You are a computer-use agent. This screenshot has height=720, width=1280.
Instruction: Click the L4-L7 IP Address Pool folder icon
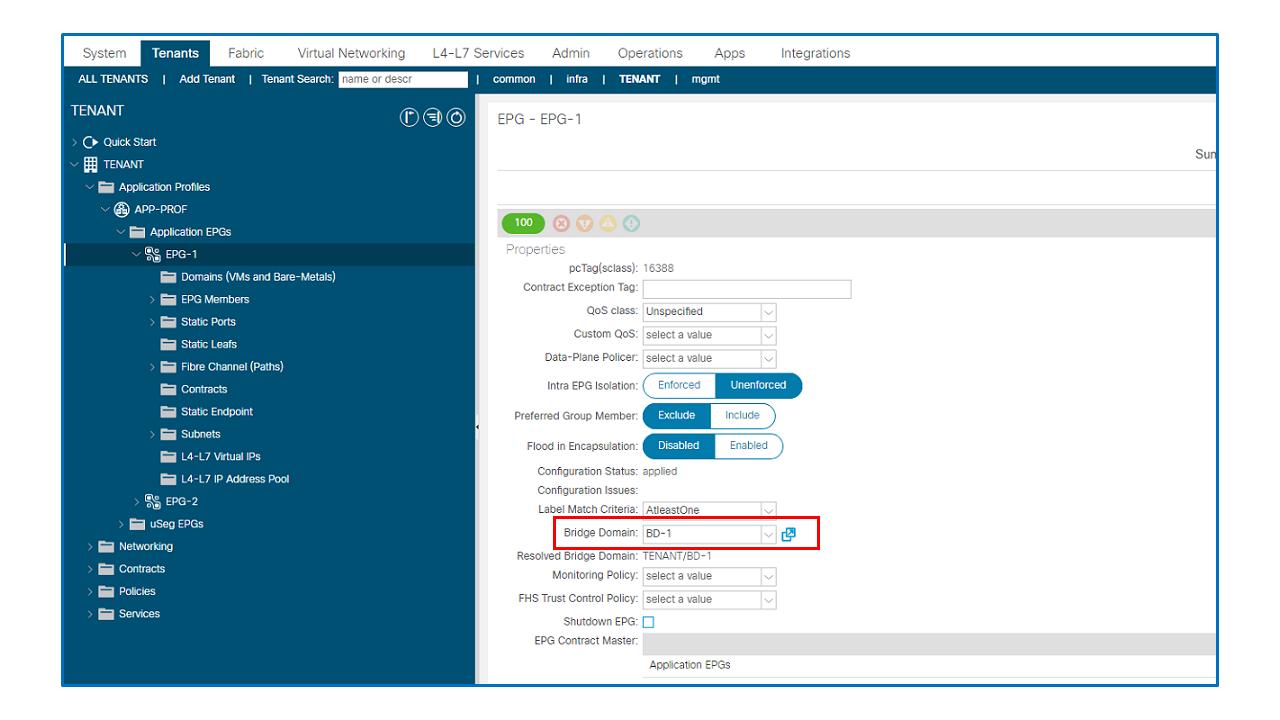coord(168,479)
